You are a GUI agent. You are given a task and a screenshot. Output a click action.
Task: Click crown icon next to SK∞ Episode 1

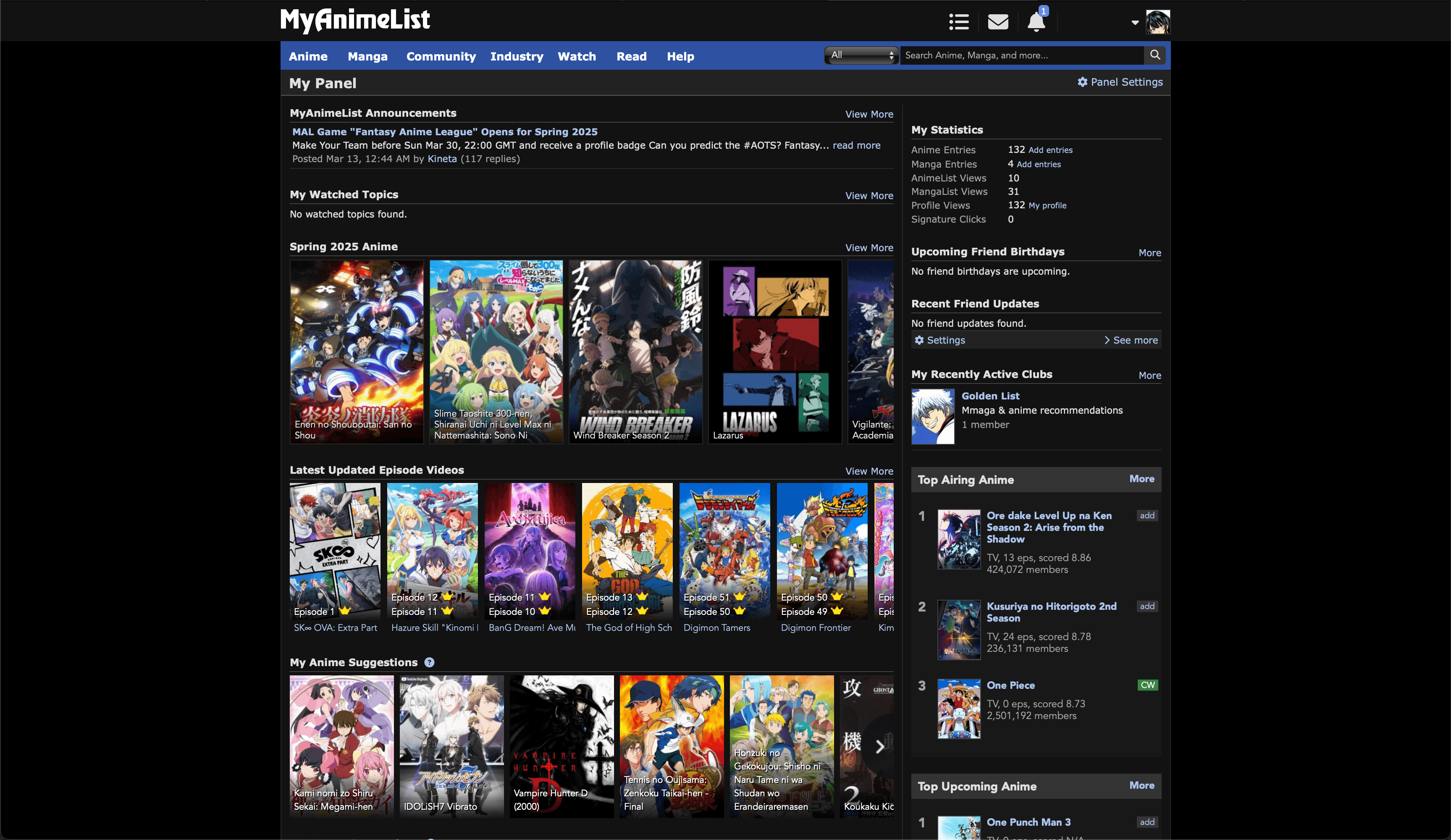point(345,611)
